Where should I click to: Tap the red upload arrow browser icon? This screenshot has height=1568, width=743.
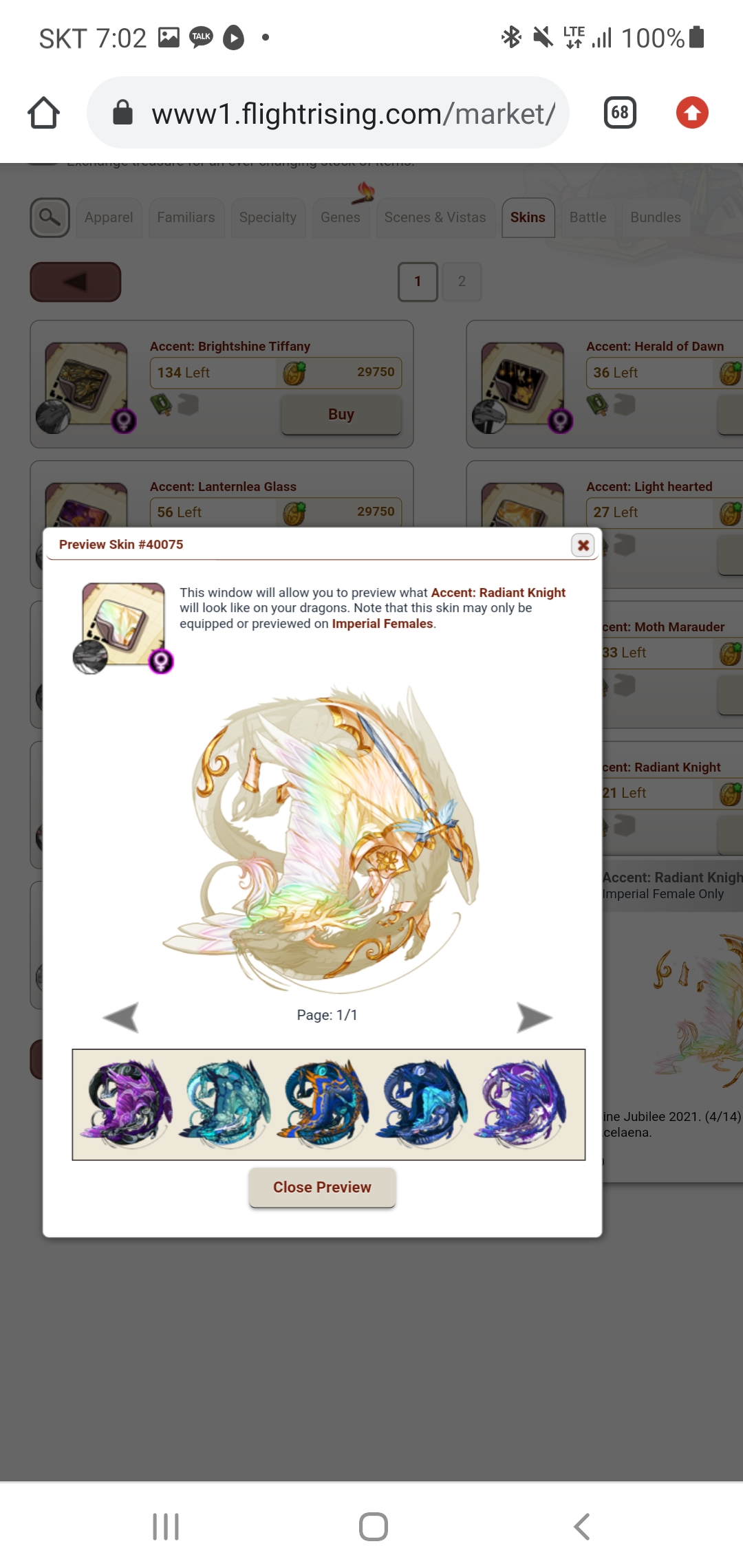pyautogui.click(x=692, y=113)
